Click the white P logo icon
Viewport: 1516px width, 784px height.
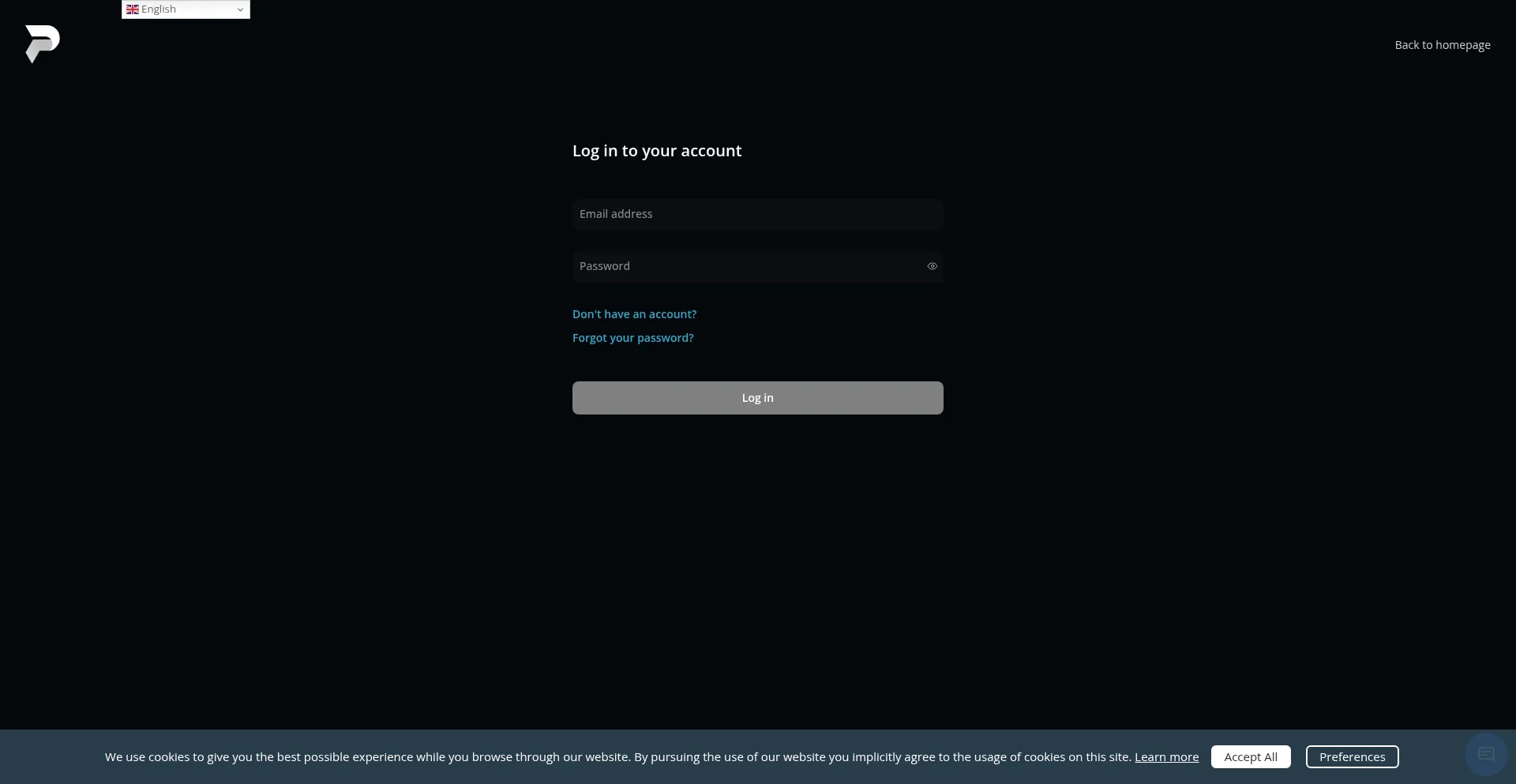coord(43,43)
